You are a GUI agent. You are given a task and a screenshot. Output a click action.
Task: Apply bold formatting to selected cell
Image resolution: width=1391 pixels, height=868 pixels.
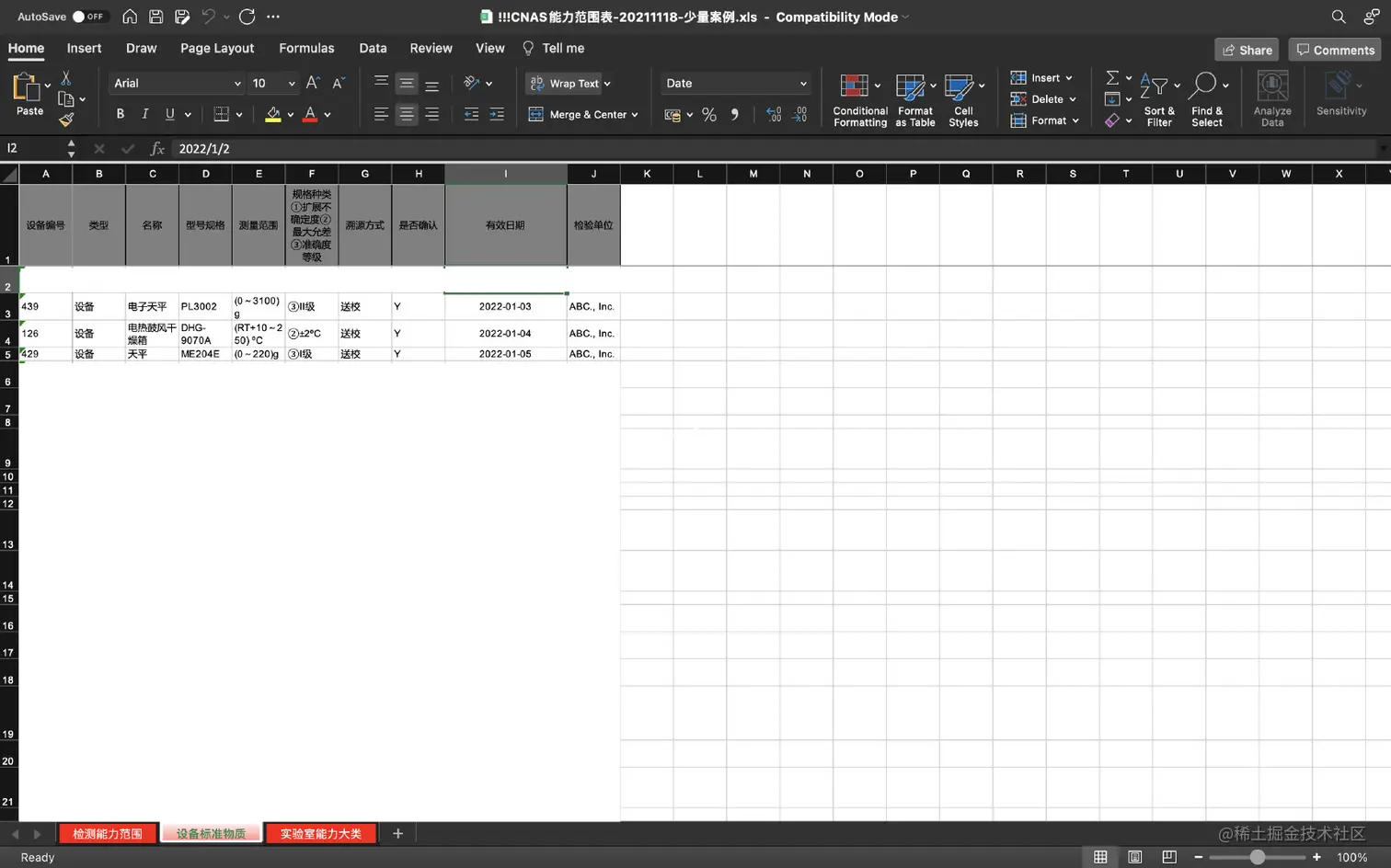(x=120, y=114)
